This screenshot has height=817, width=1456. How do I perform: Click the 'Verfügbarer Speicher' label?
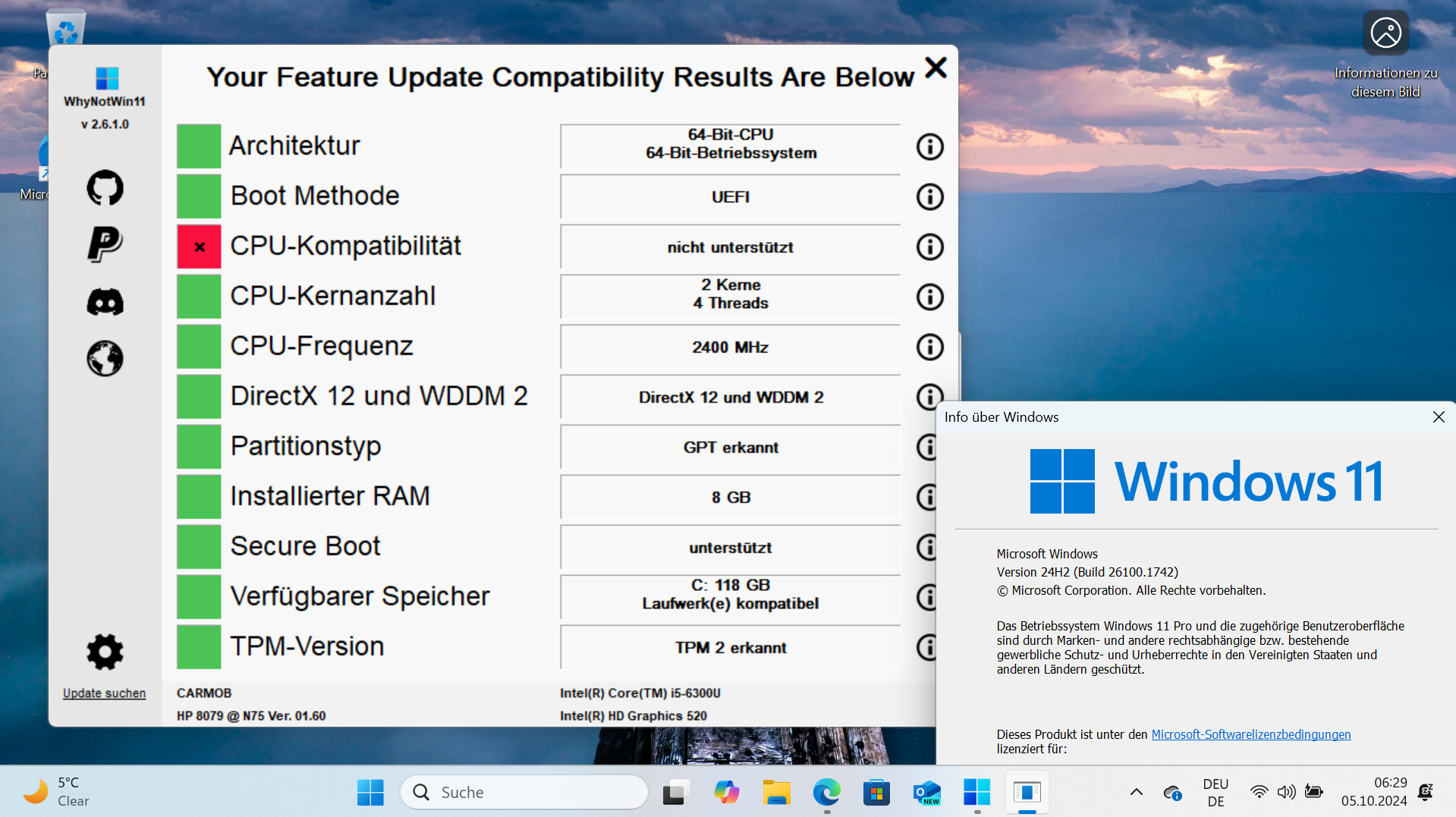[360, 596]
